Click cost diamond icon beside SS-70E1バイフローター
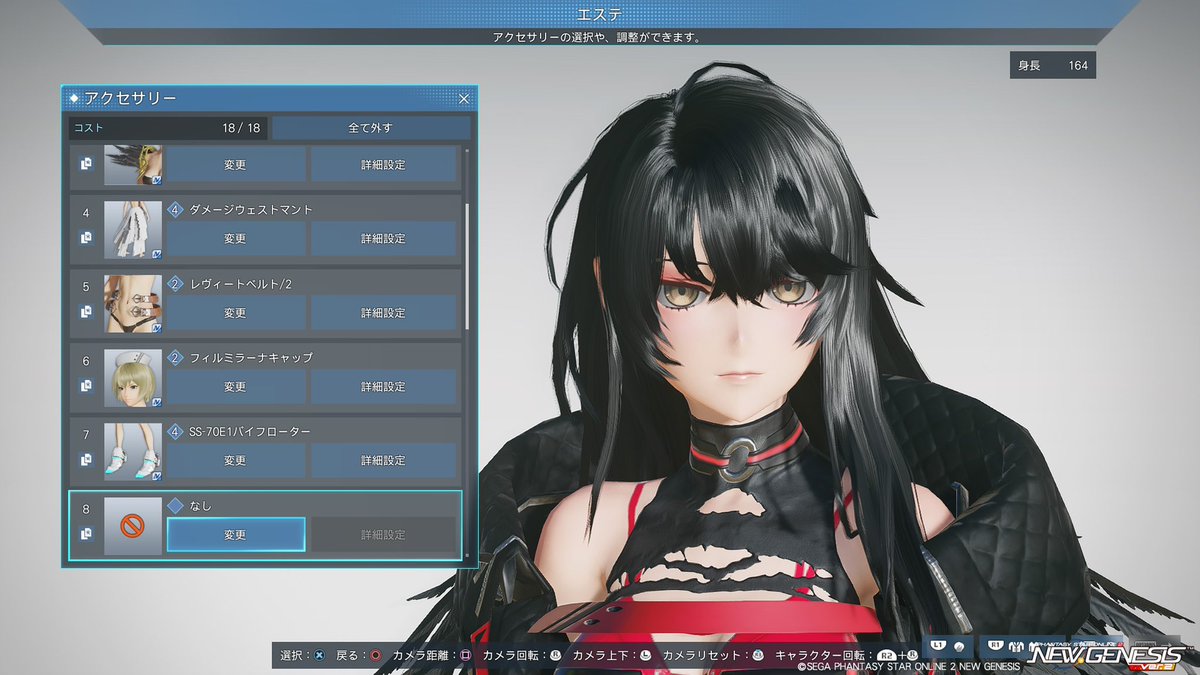 click(x=175, y=432)
